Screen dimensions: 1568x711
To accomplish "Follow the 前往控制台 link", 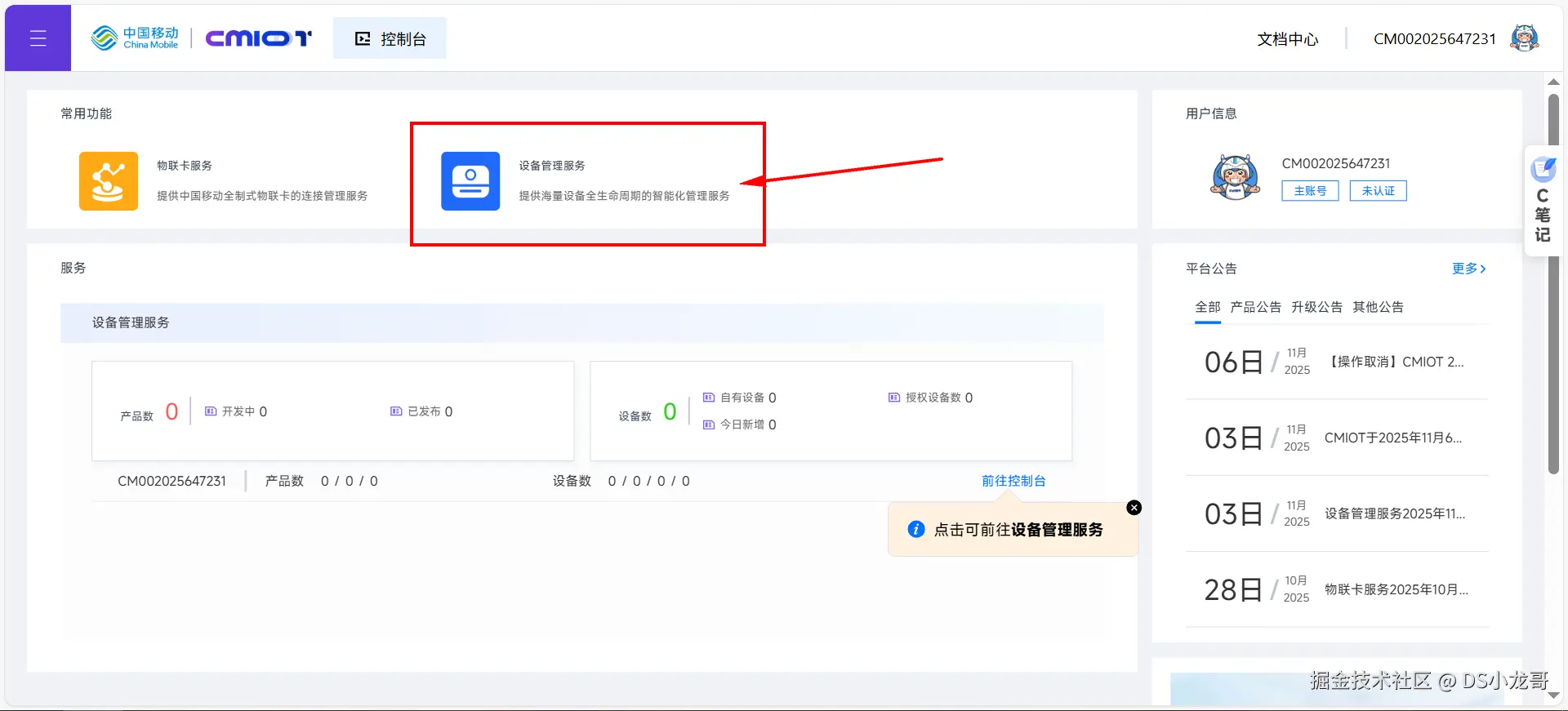I will 1013,481.
